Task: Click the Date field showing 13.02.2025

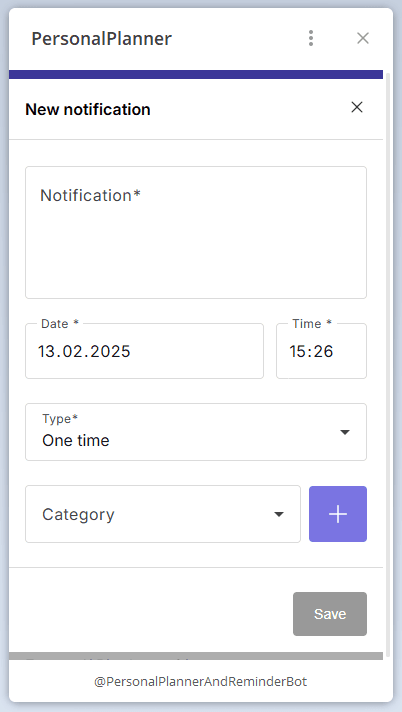Action: [x=144, y=351]
